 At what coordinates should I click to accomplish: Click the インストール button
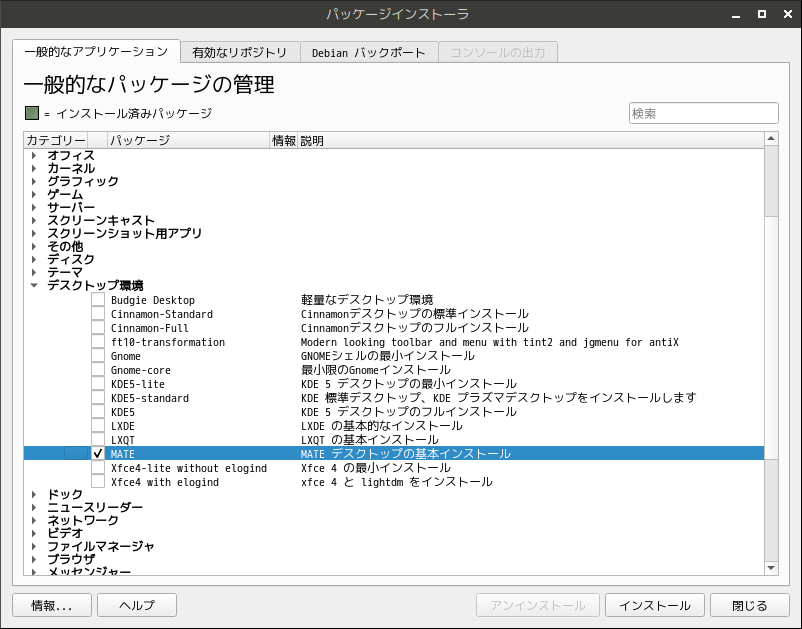pyautogui.click(x=655, y=605)
